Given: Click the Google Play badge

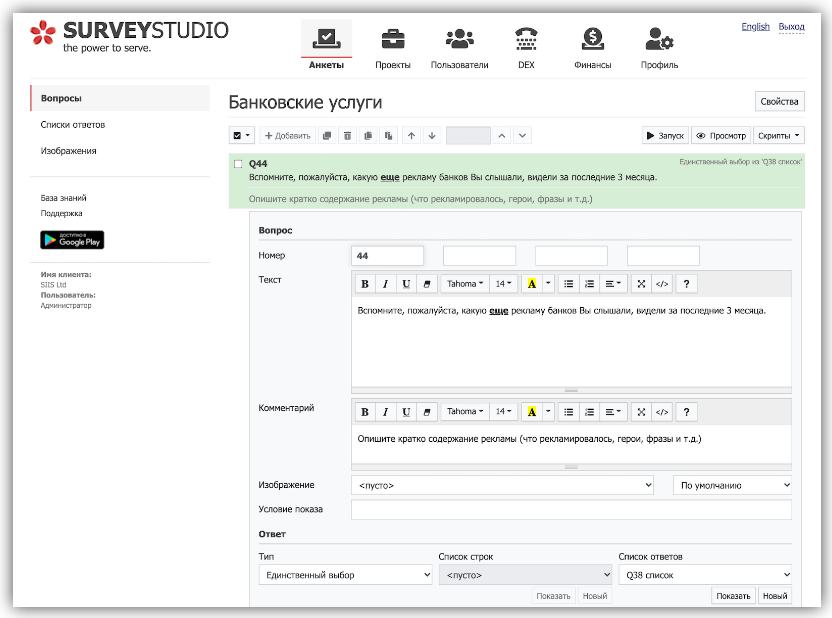Looking at the screenshot, I should [x=72, y=240].
